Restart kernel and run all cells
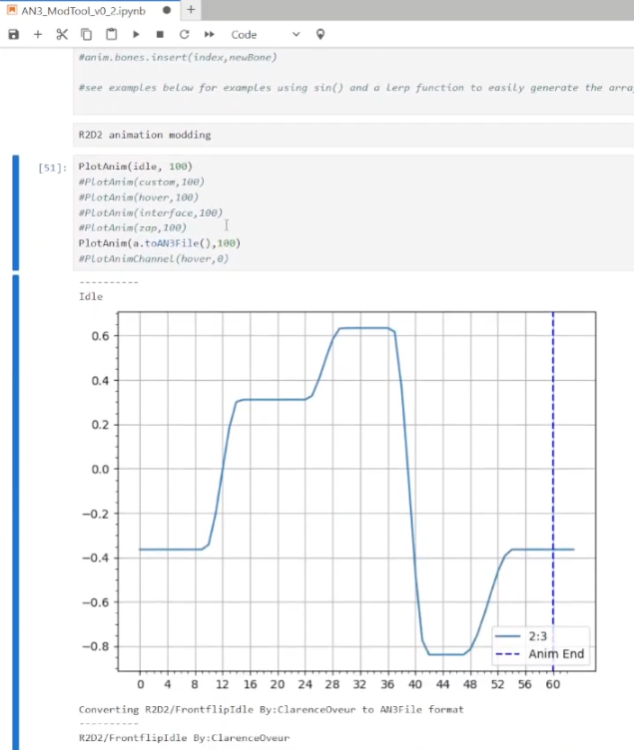The height and width of the screenshot is (750, 634). 209,34
